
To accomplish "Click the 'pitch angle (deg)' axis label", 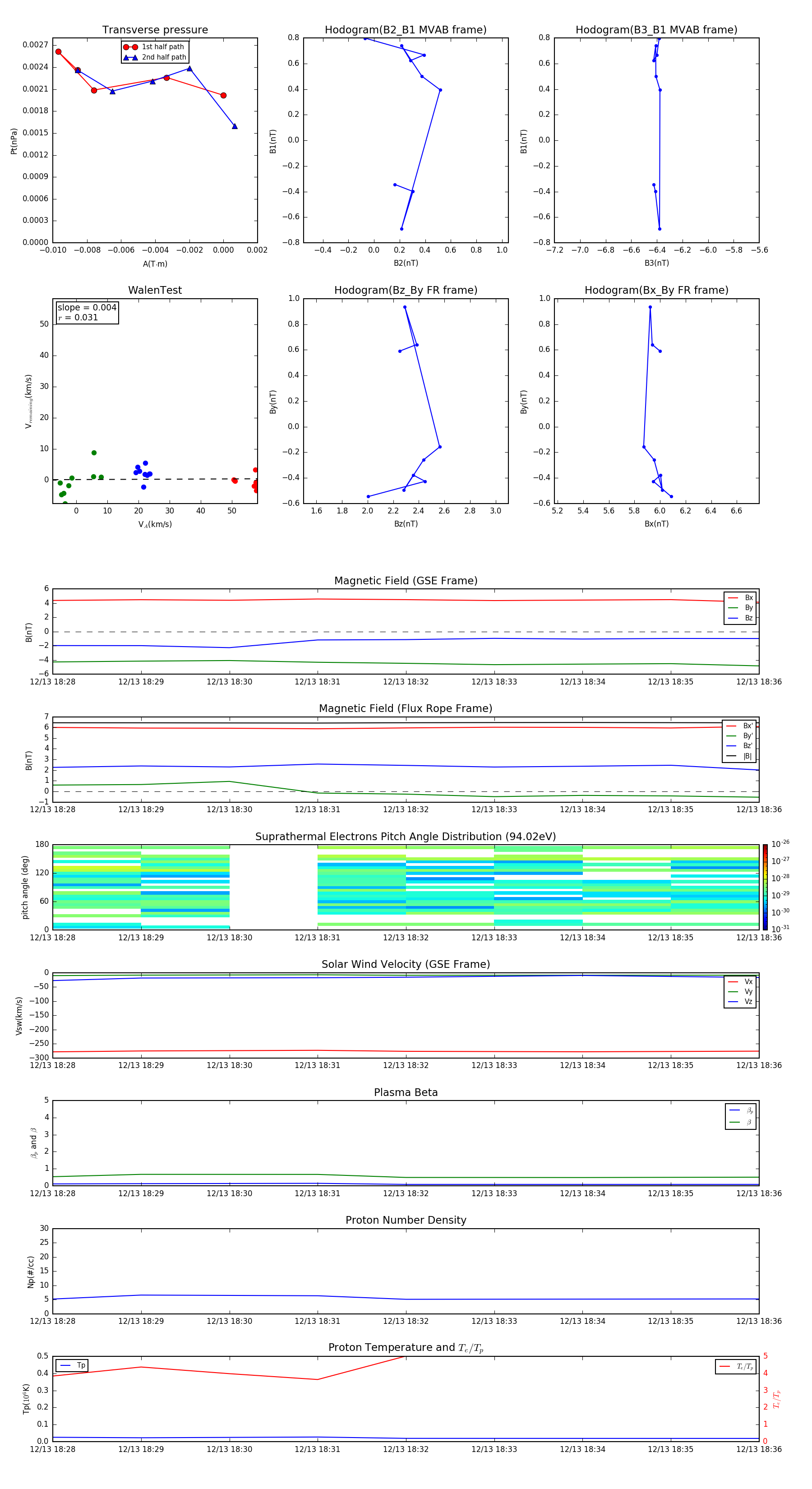I will coord(25,887).
